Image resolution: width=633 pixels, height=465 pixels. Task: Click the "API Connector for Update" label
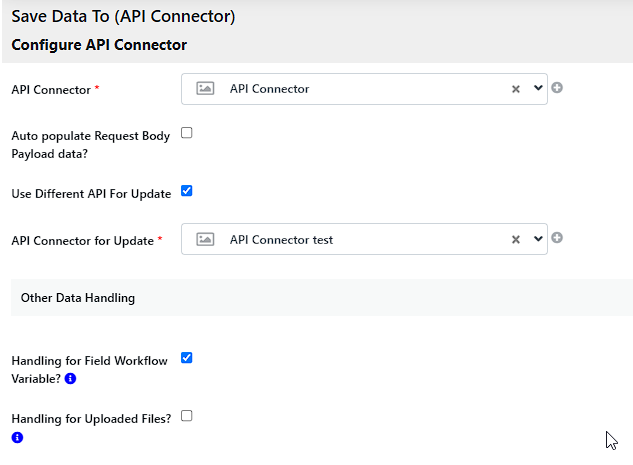point(82,241)
